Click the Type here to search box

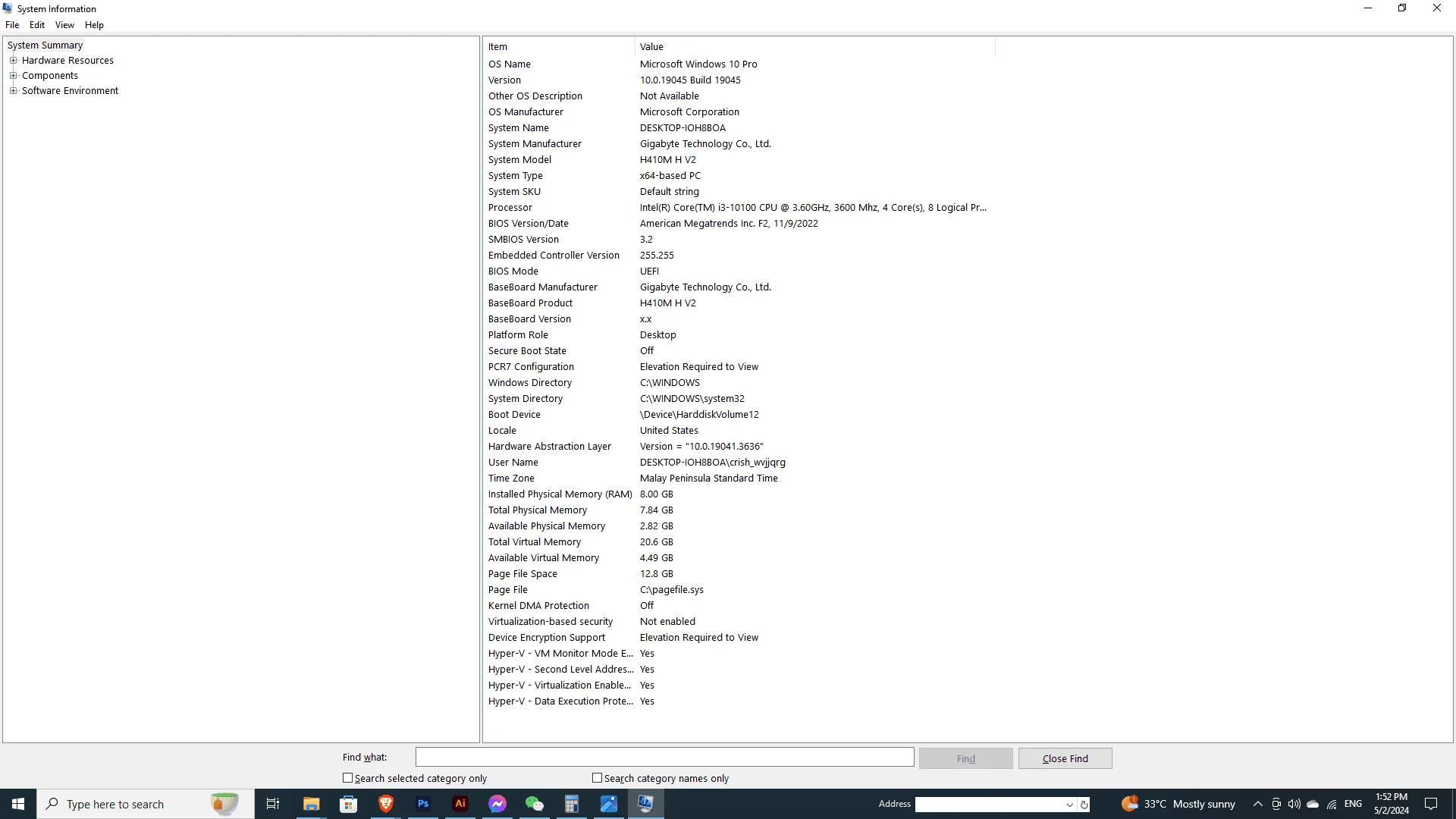(146, 804)
